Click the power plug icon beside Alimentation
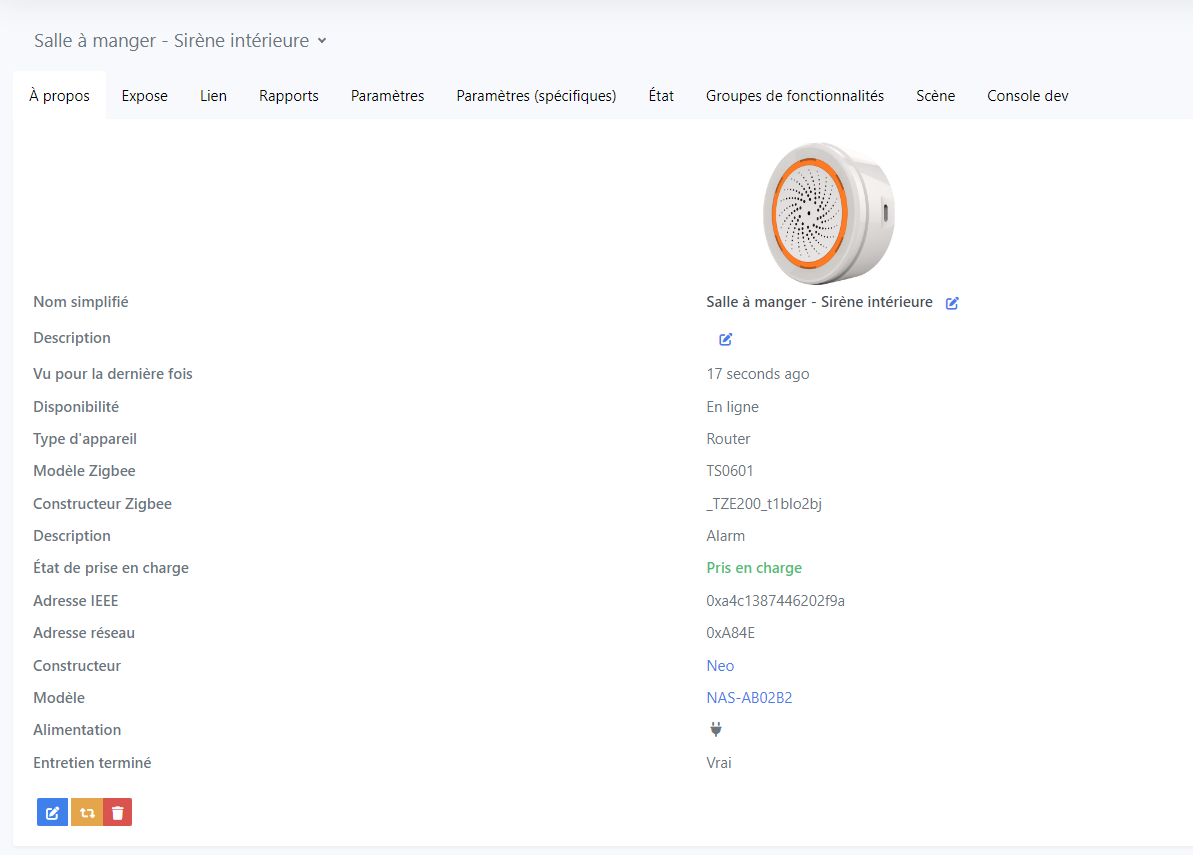Viewport: 1193px width, 855px height. 716,730
